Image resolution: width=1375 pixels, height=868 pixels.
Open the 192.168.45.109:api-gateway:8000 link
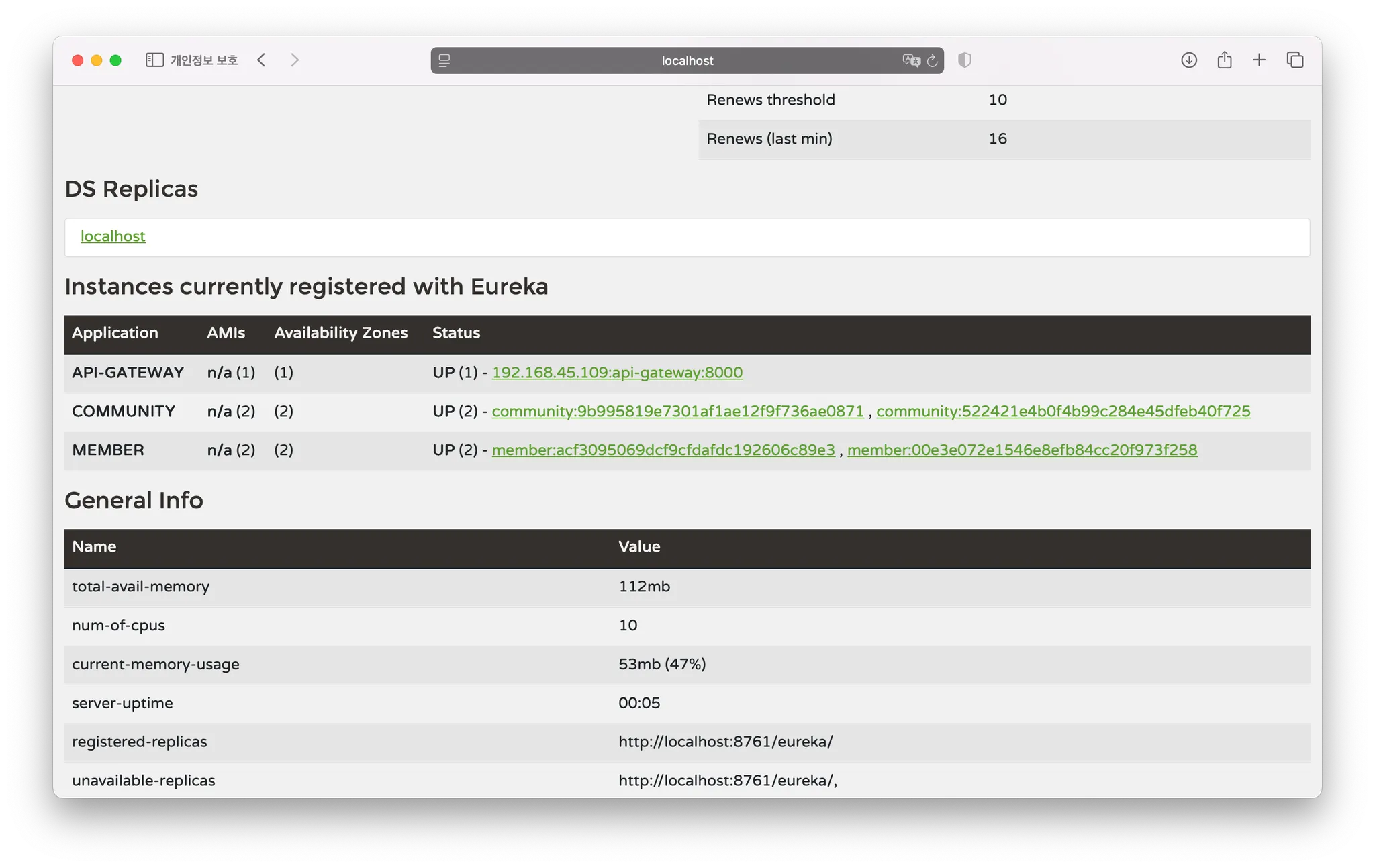click(x=617, y=373)
